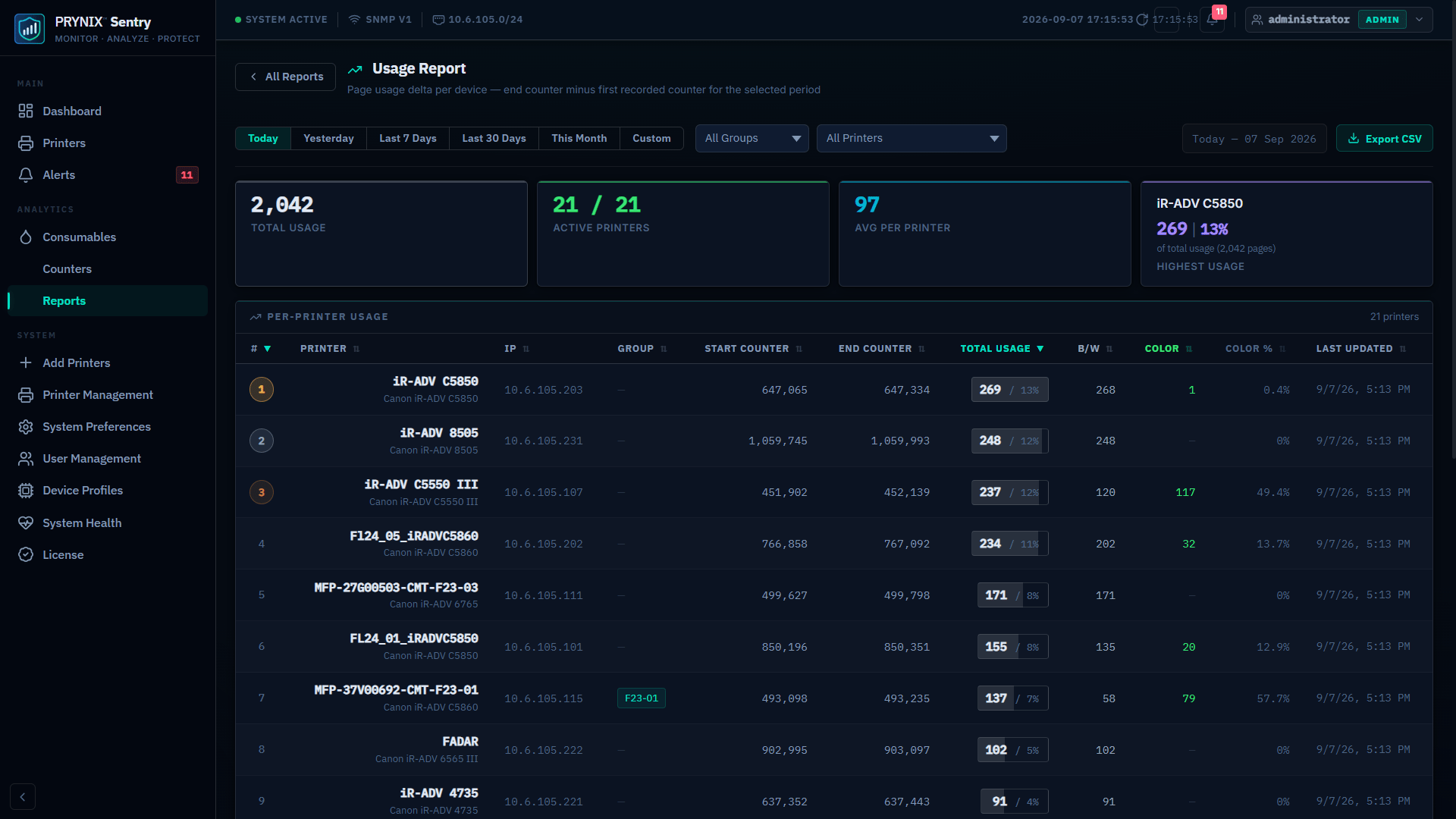Open notifications bell with 11 badge

1212,20
